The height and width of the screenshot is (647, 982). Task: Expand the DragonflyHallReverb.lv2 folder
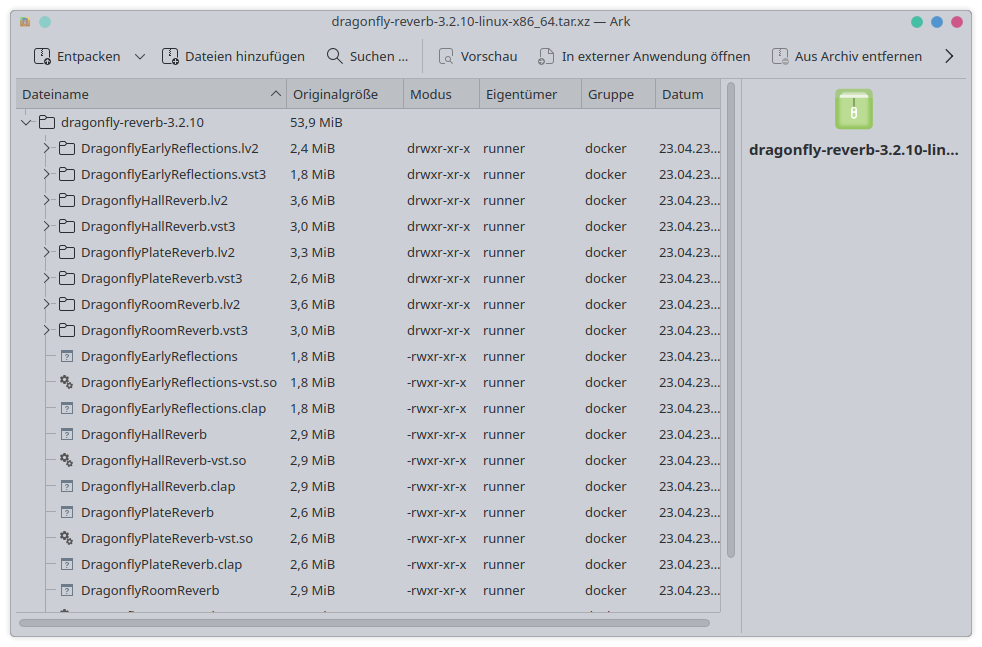coord(46,200)
